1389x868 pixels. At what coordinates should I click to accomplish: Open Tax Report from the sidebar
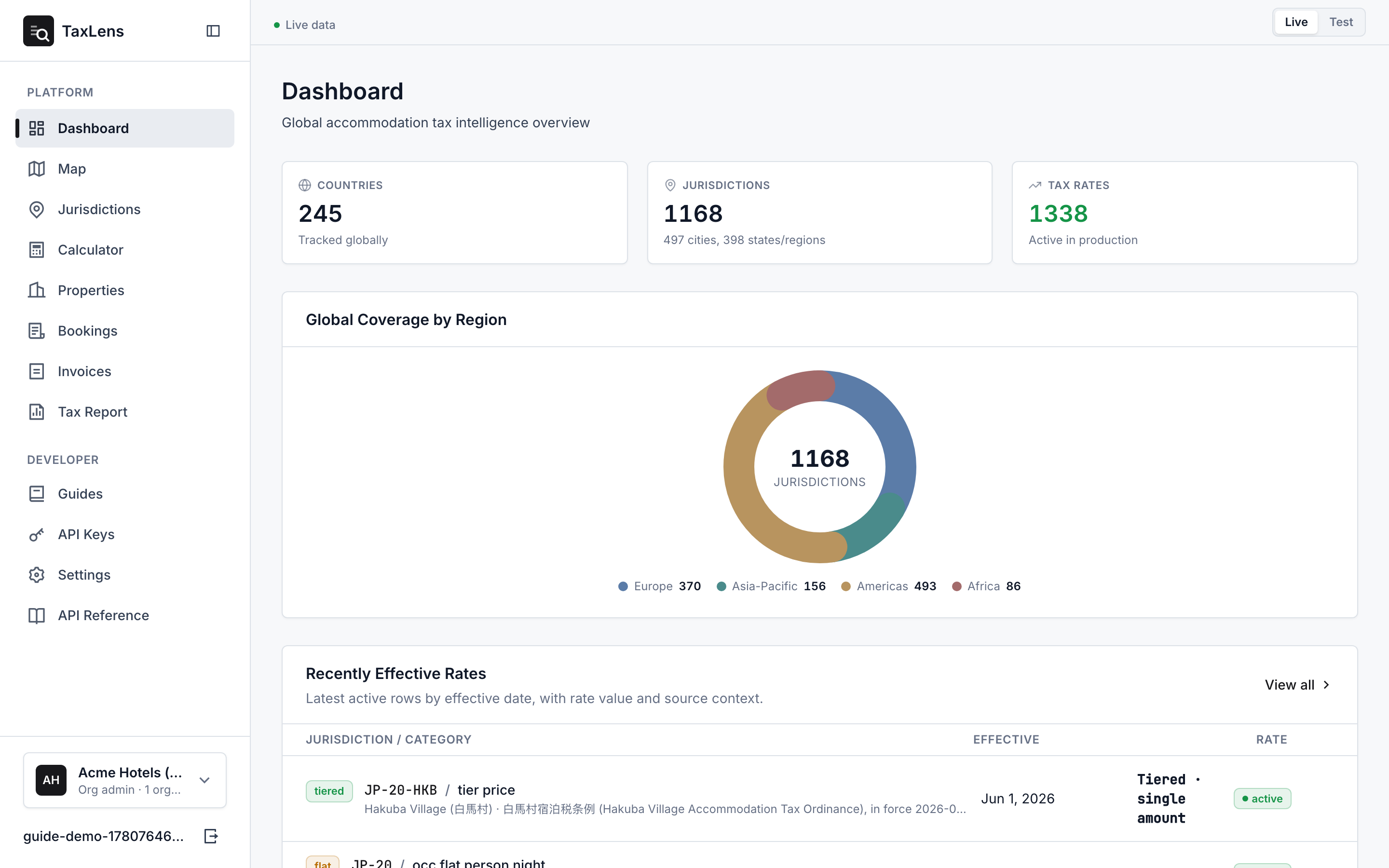[x=124, y=412]
